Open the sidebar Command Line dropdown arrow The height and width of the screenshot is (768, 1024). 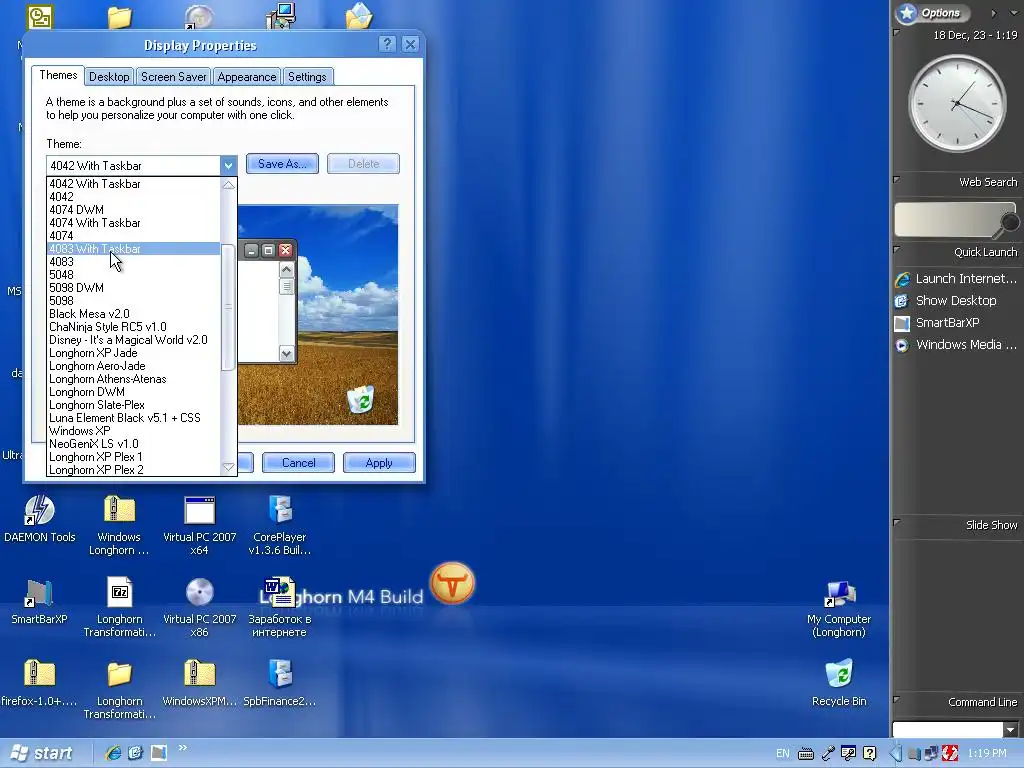[1011, 729]
